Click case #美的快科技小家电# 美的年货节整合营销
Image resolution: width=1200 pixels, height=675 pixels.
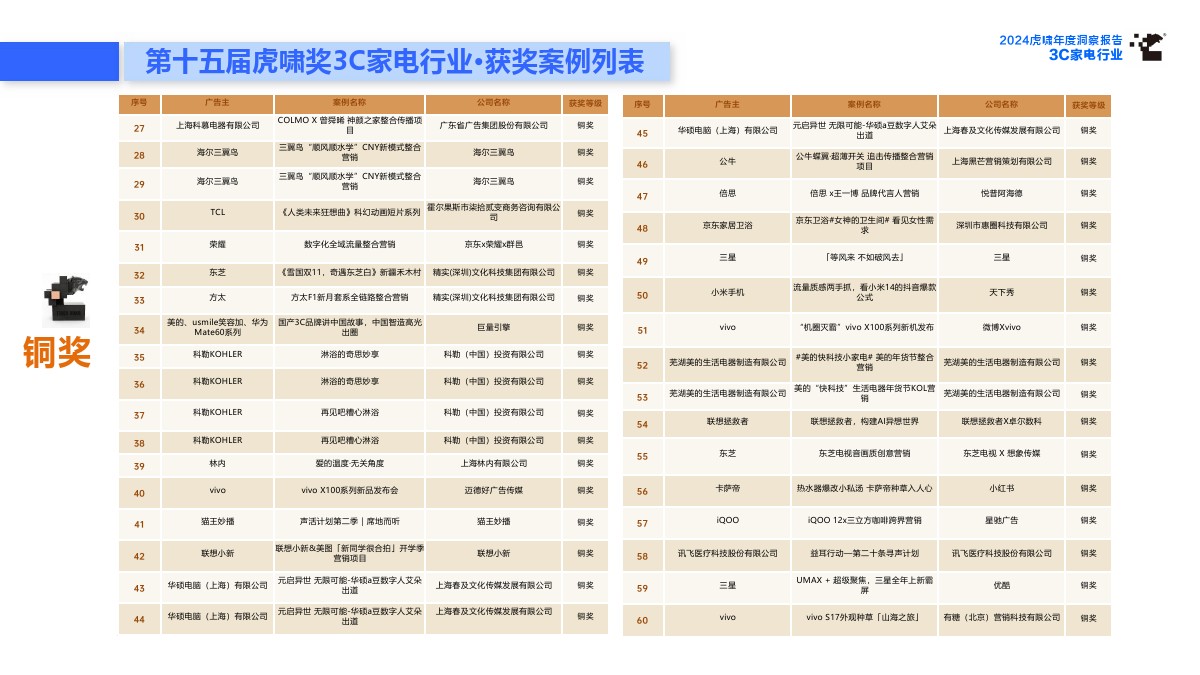863,362
